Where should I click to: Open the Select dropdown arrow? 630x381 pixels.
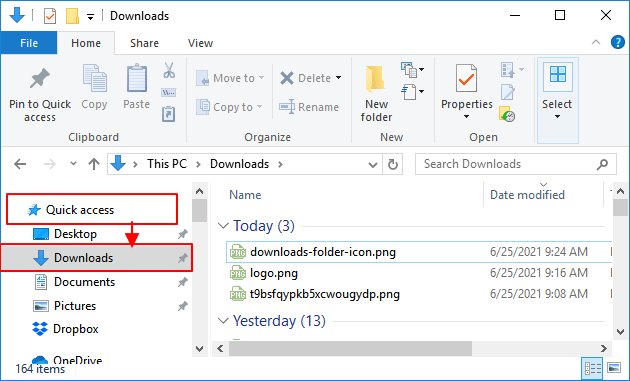tap(557, 117)
